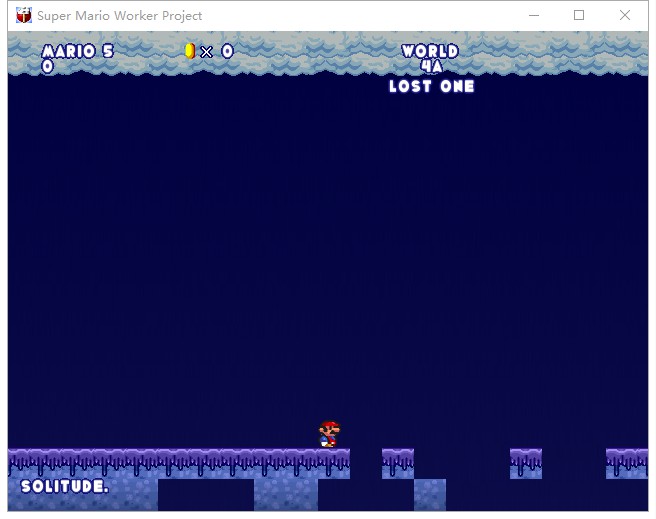Click the "WORLD" label in HUD
Image resolution: width=656 pixels, height=519 pixels.
pos(430,51)
